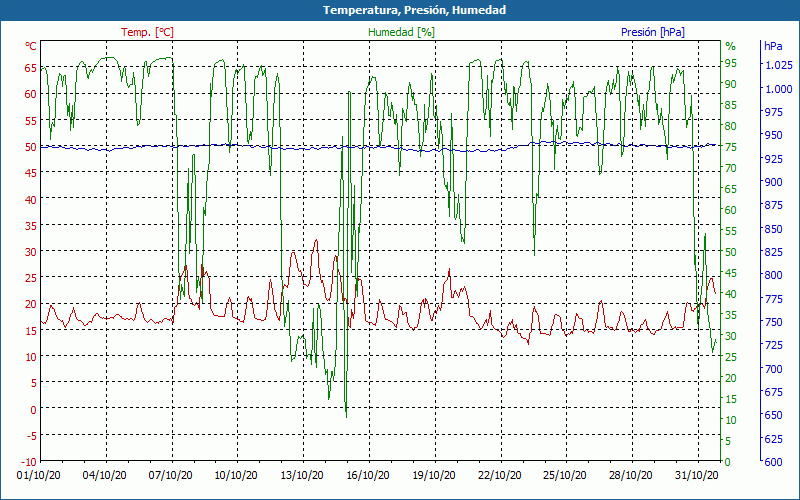Click the green 90 humidity axis value
800x500 pixels.
click(x=731, y=84)
